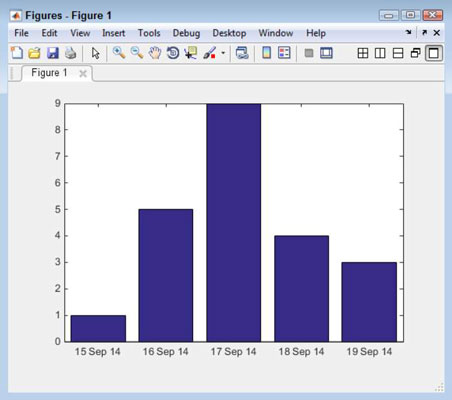Activate the Zoom In tool

119,53
